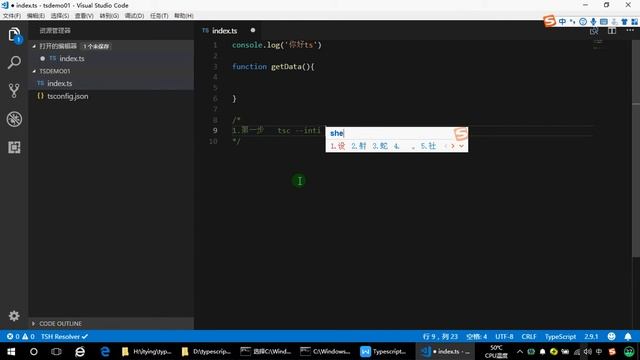Open the Selection (选择) menu
Image resolution: width=640 pixels, height=360 pixels.
[x=60, y=16]
